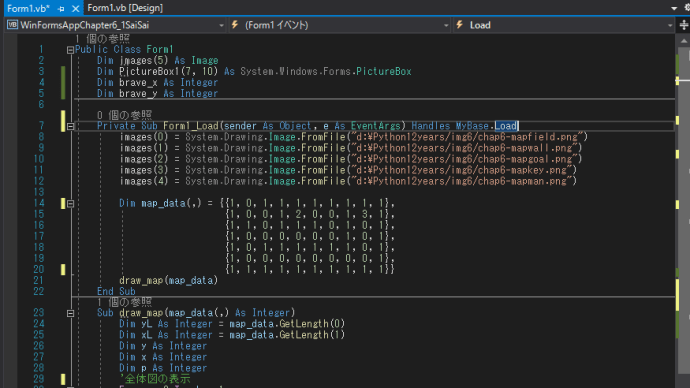
Task: Open the '1 個の参照' link above Class Form1
Action: click(103, 39)
